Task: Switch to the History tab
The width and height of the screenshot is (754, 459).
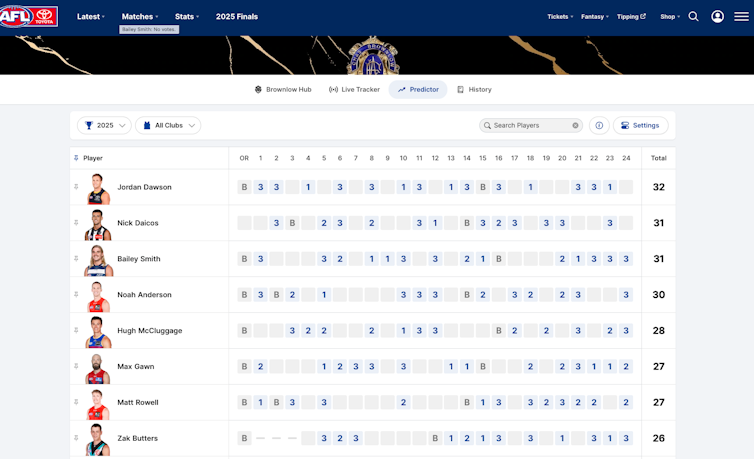Action: pos(474,89)
